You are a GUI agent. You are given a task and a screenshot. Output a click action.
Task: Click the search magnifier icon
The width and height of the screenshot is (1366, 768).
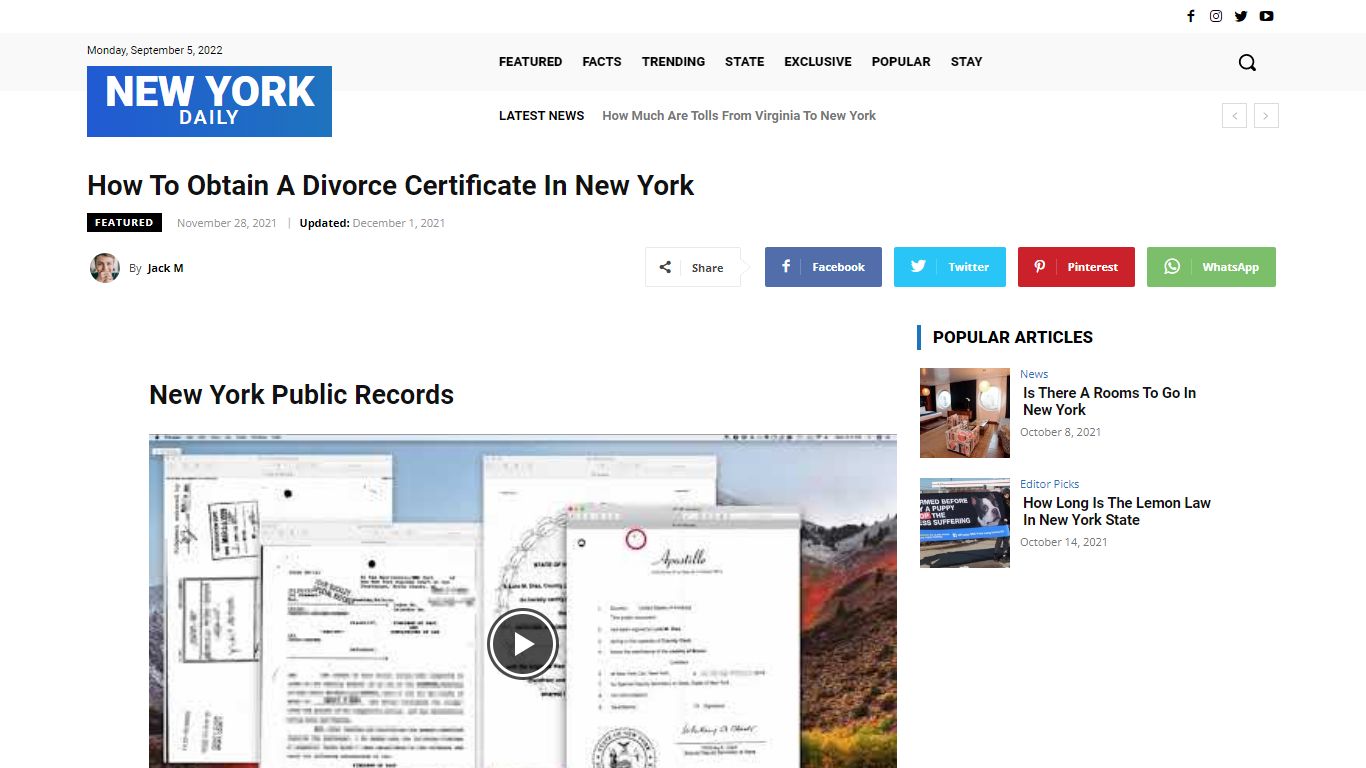pyautogui.click(x=1247, y=62)
